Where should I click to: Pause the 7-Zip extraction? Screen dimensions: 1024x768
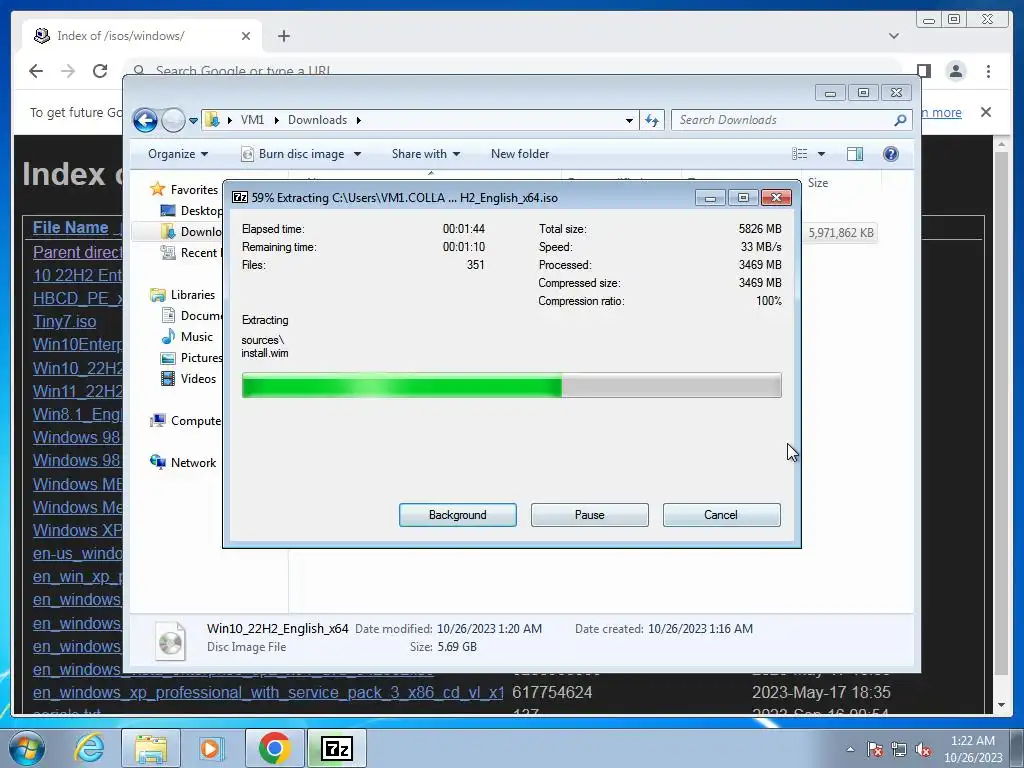click(x=589, y=515)
